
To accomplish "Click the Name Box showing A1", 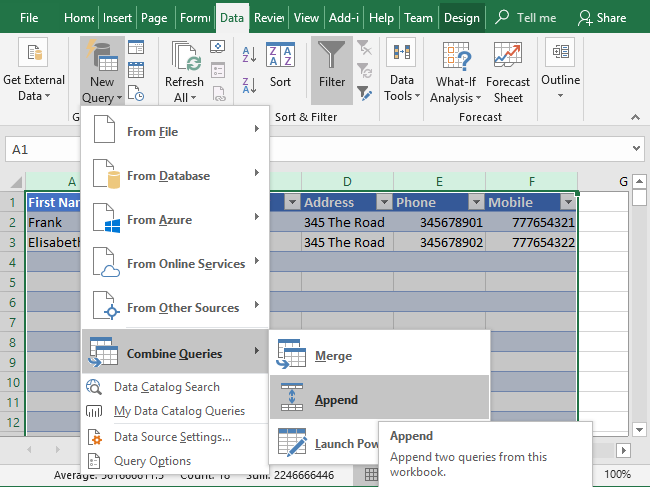I will point(42,149).
